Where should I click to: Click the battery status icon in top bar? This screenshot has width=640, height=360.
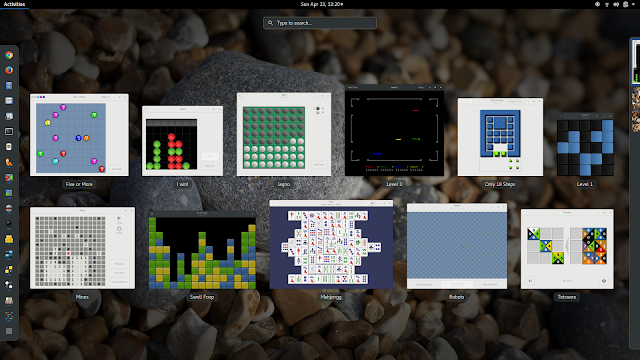(625, 4)
